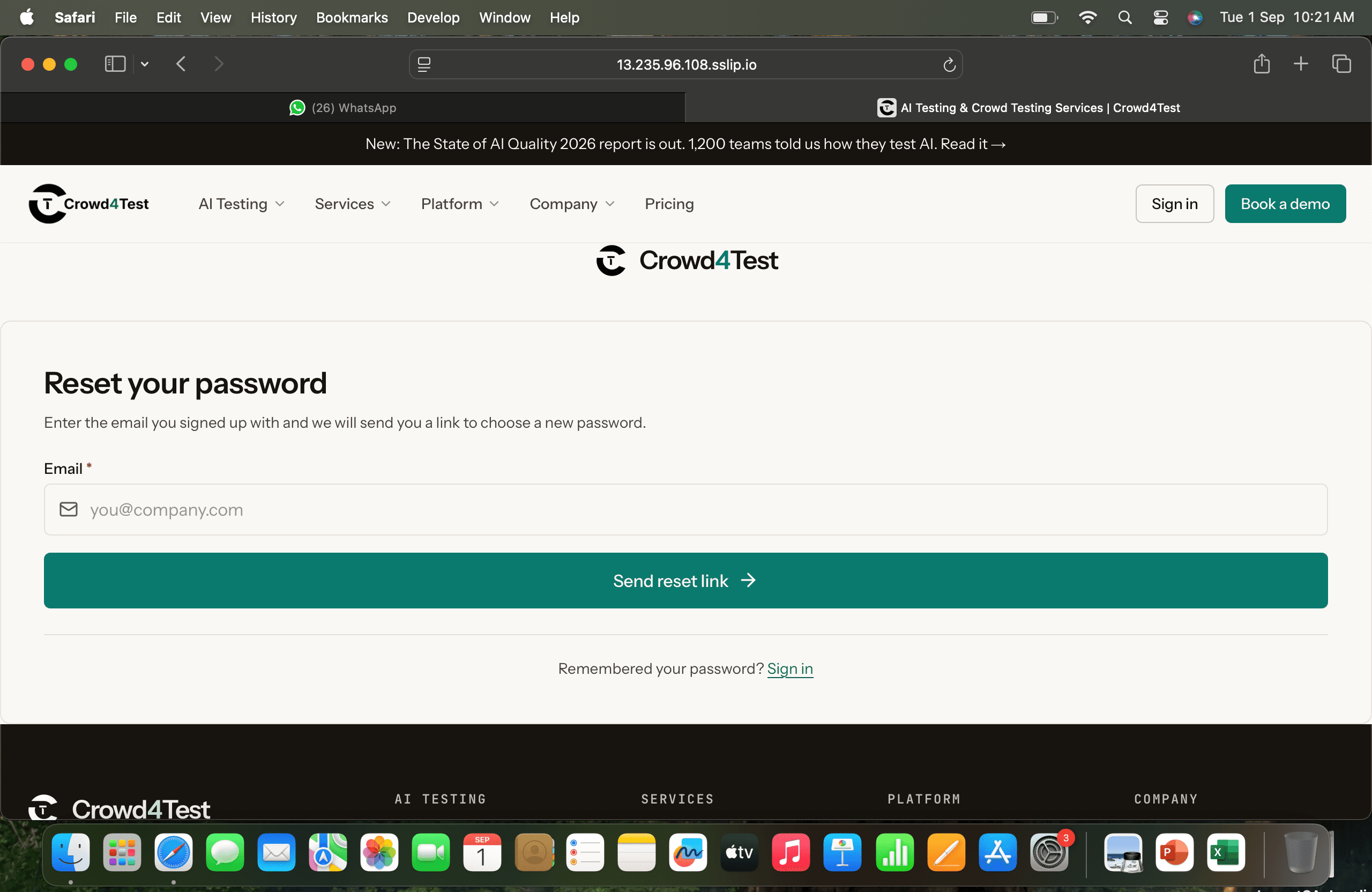Select the Crowd4Test Safari tab

coord(1028,108)
